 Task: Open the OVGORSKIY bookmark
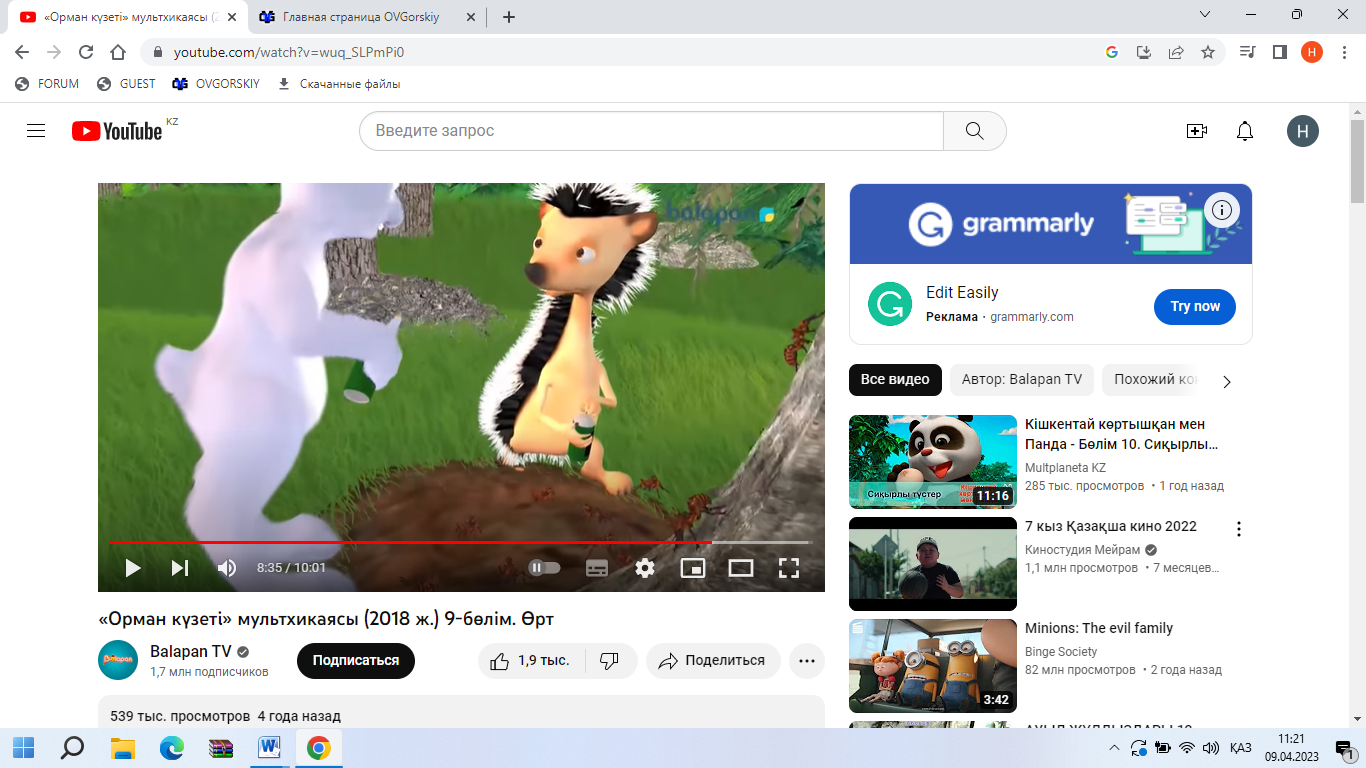(216, 84)
